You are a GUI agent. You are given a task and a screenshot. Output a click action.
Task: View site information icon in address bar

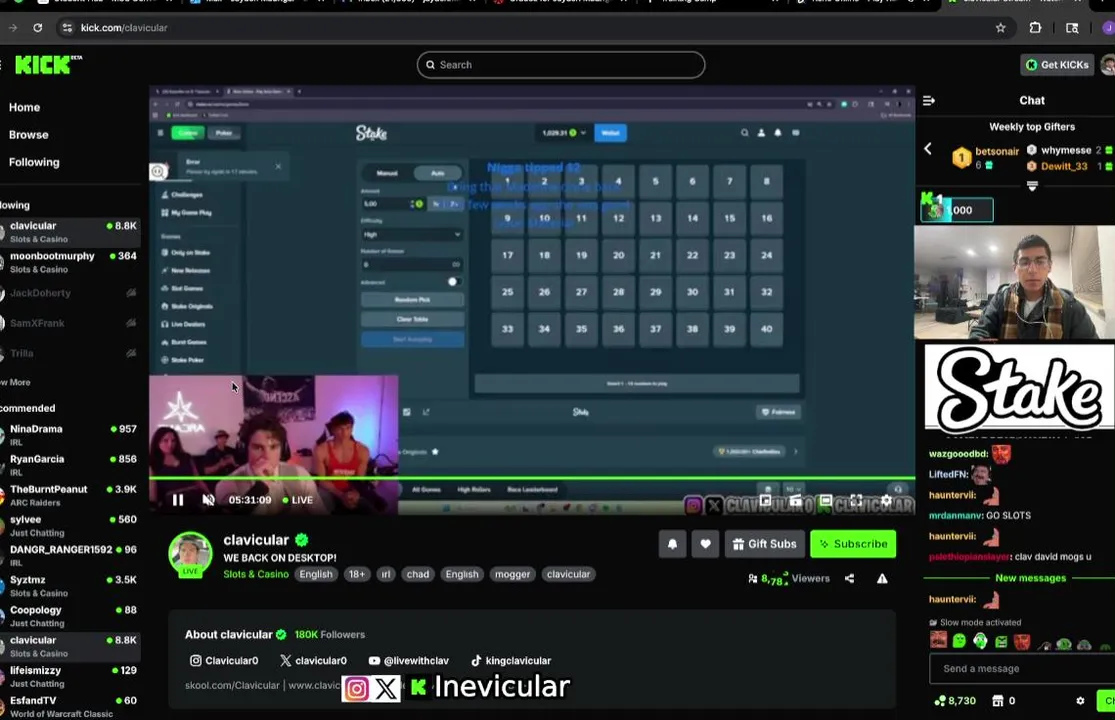click(67, 28)
